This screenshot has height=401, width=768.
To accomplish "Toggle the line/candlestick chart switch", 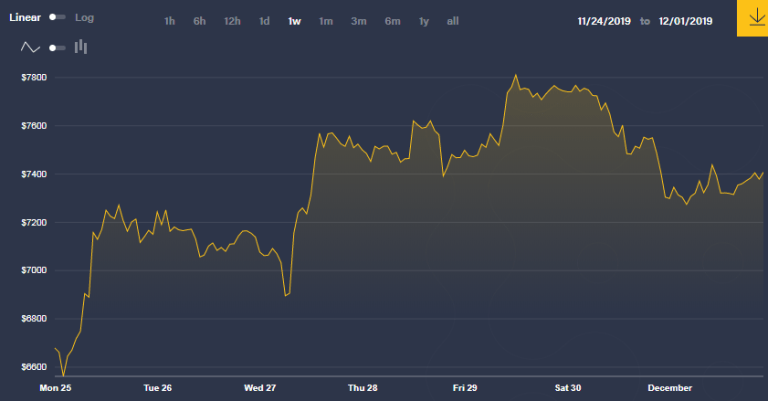I will (x=57, y=48).
